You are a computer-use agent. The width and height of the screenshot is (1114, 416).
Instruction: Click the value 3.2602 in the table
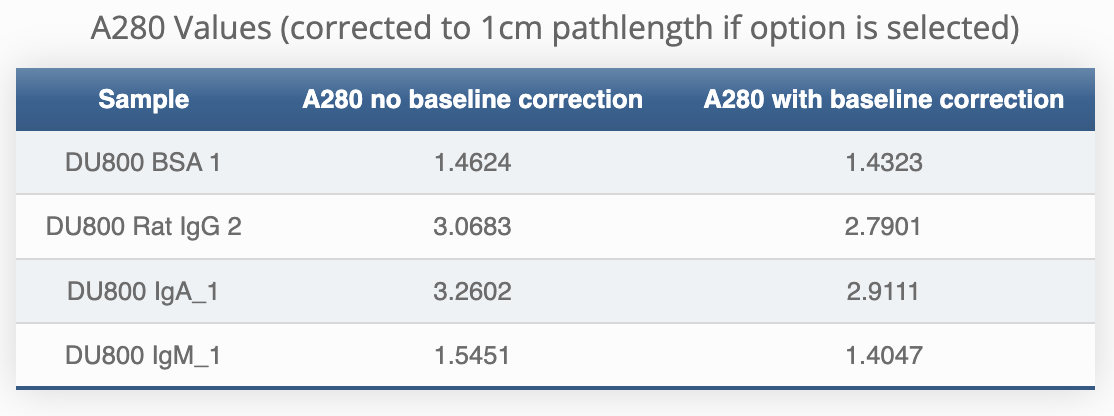(473, 291)
